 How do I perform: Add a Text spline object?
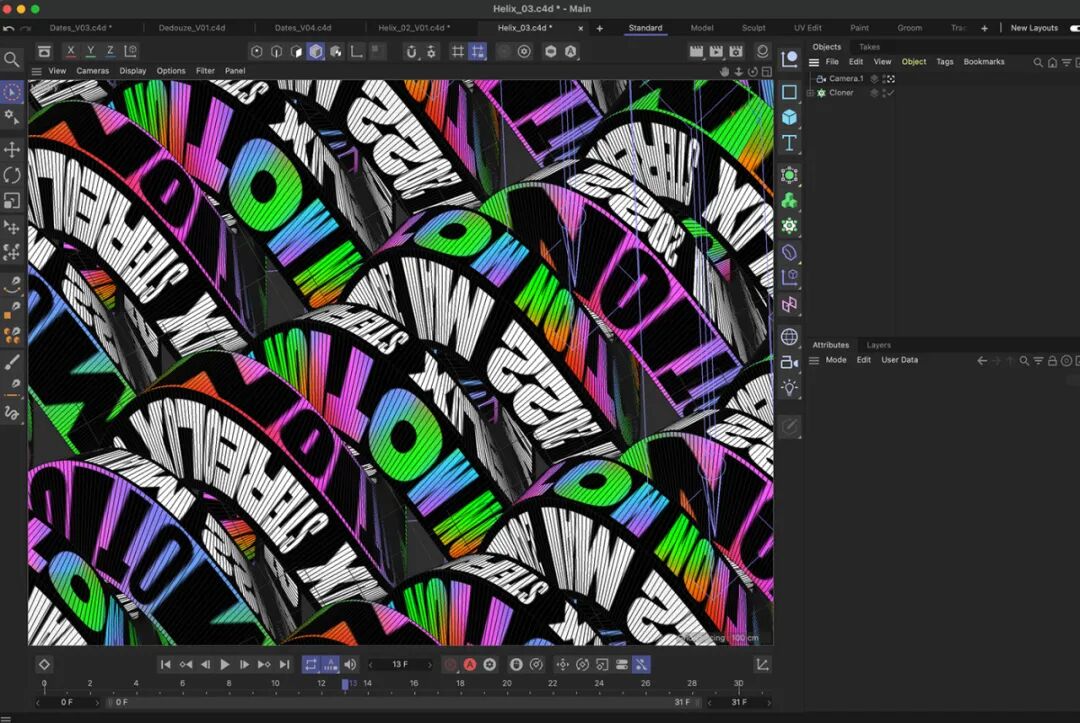coord(789,143)
